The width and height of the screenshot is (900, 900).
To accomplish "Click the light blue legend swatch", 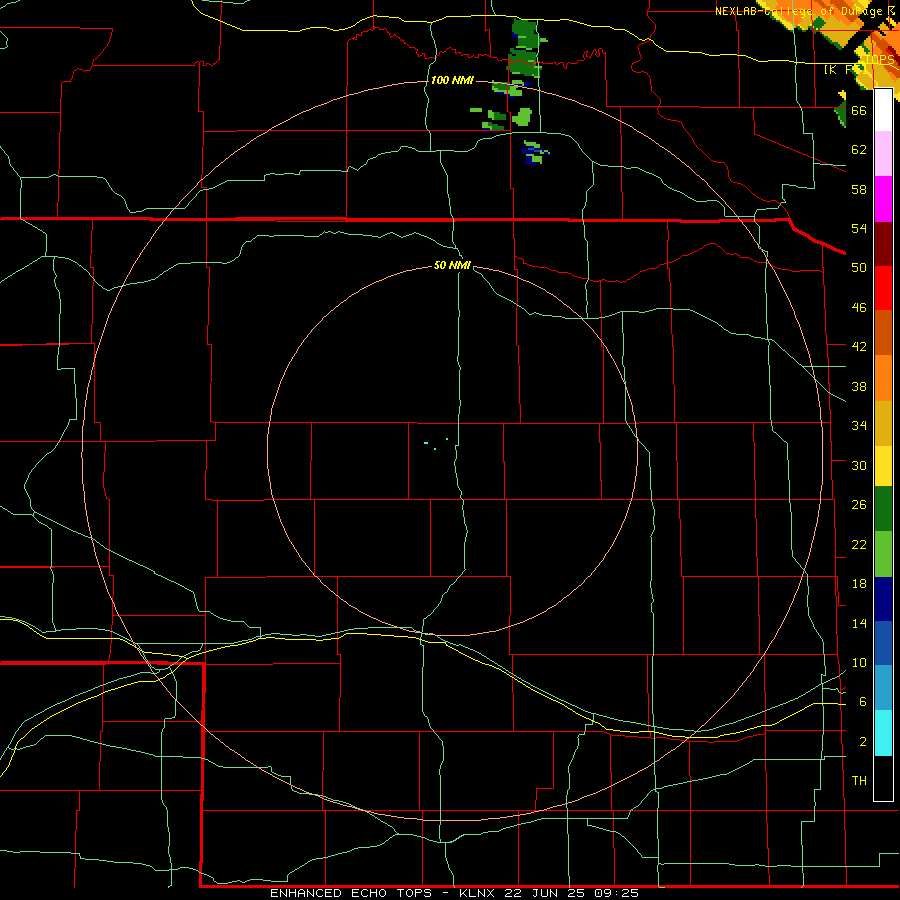I will (x=883, y=687).
